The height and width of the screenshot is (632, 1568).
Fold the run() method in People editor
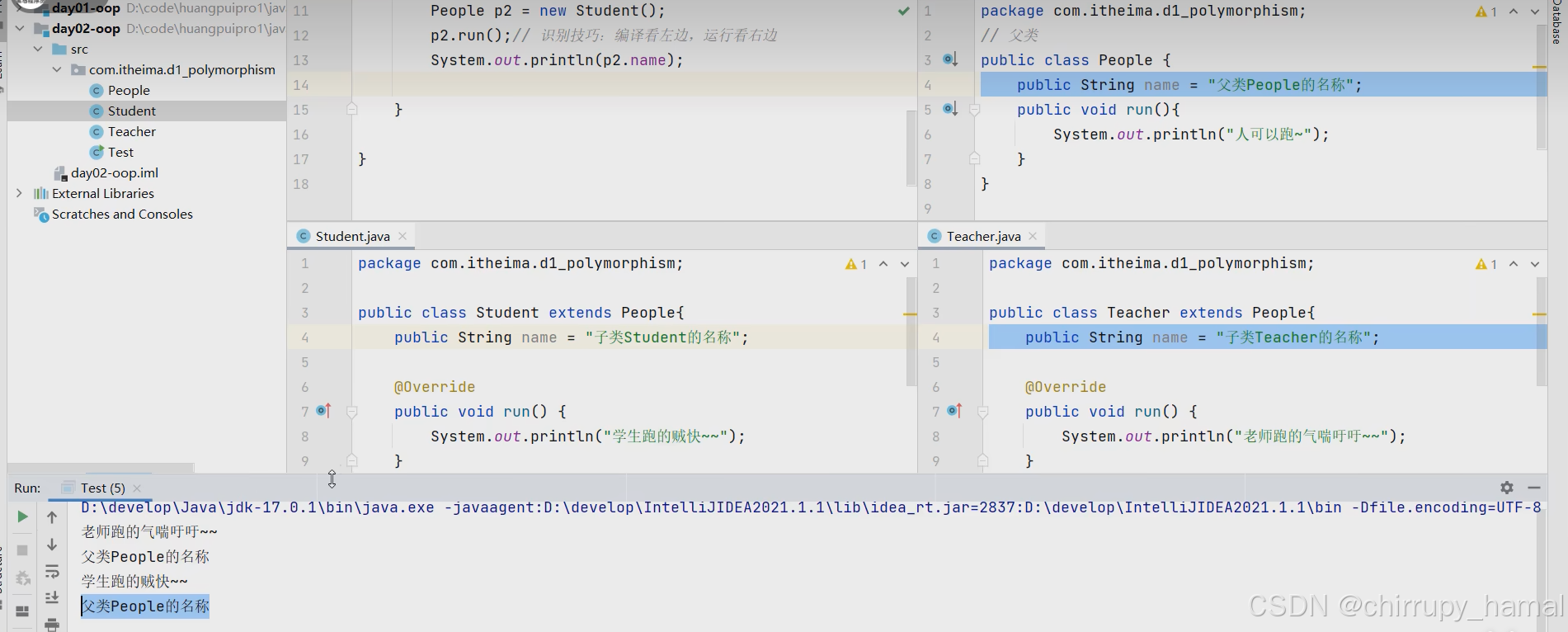[x=975, y=109]
